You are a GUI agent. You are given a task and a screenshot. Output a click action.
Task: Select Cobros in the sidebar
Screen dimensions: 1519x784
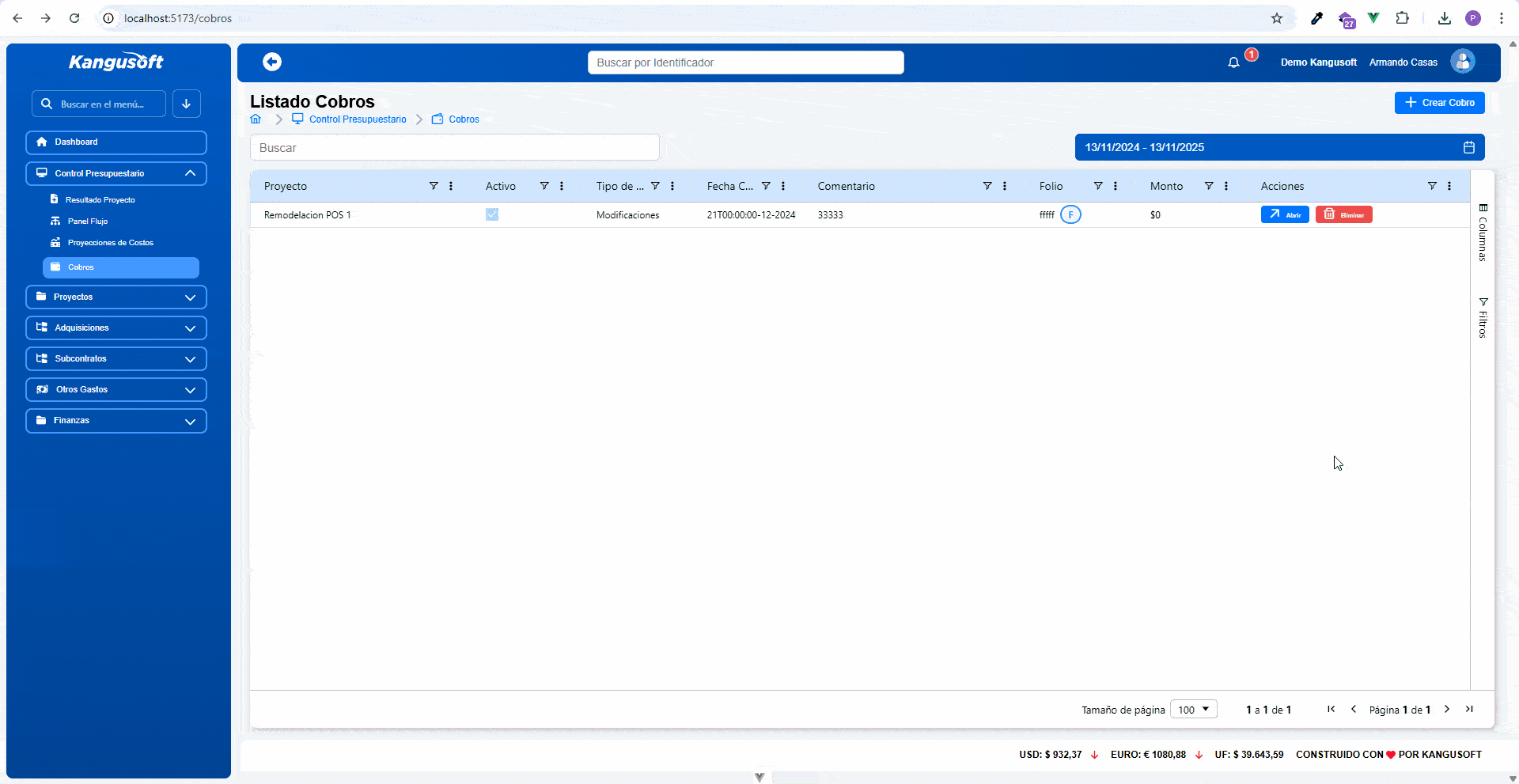[x=121, y=267]
